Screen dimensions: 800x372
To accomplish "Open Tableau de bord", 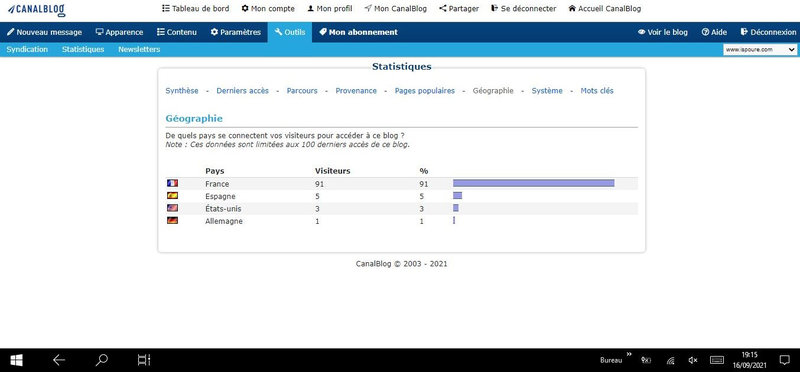I will coord(195,9).
